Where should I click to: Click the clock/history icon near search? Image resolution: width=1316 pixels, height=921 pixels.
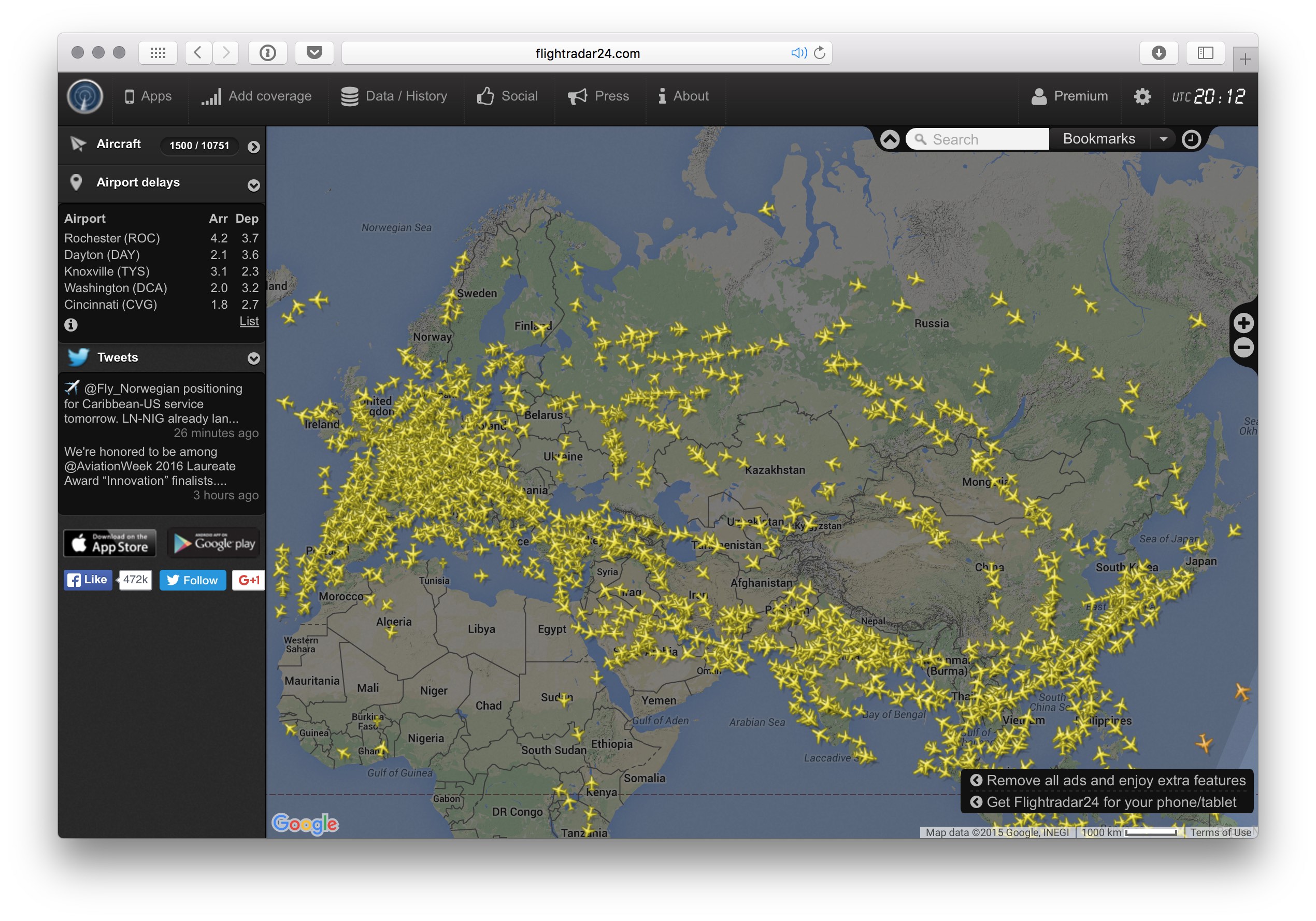(1191, 138)
